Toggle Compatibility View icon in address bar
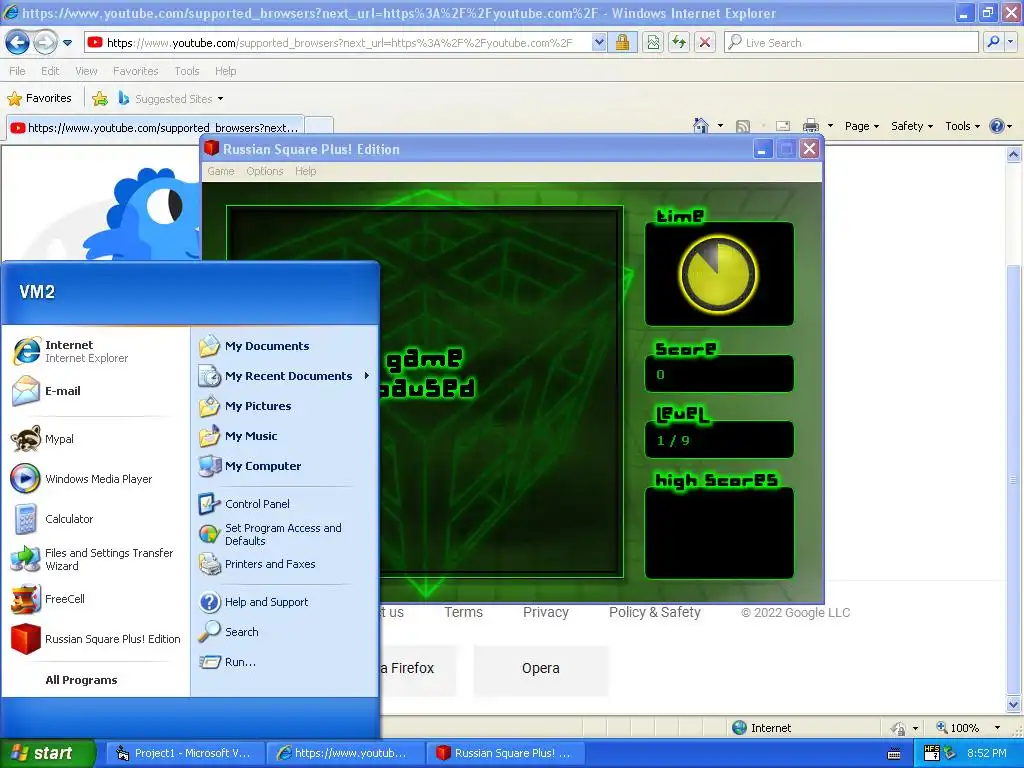This screenshot has height=768, width=1024. tap(653, 43)
